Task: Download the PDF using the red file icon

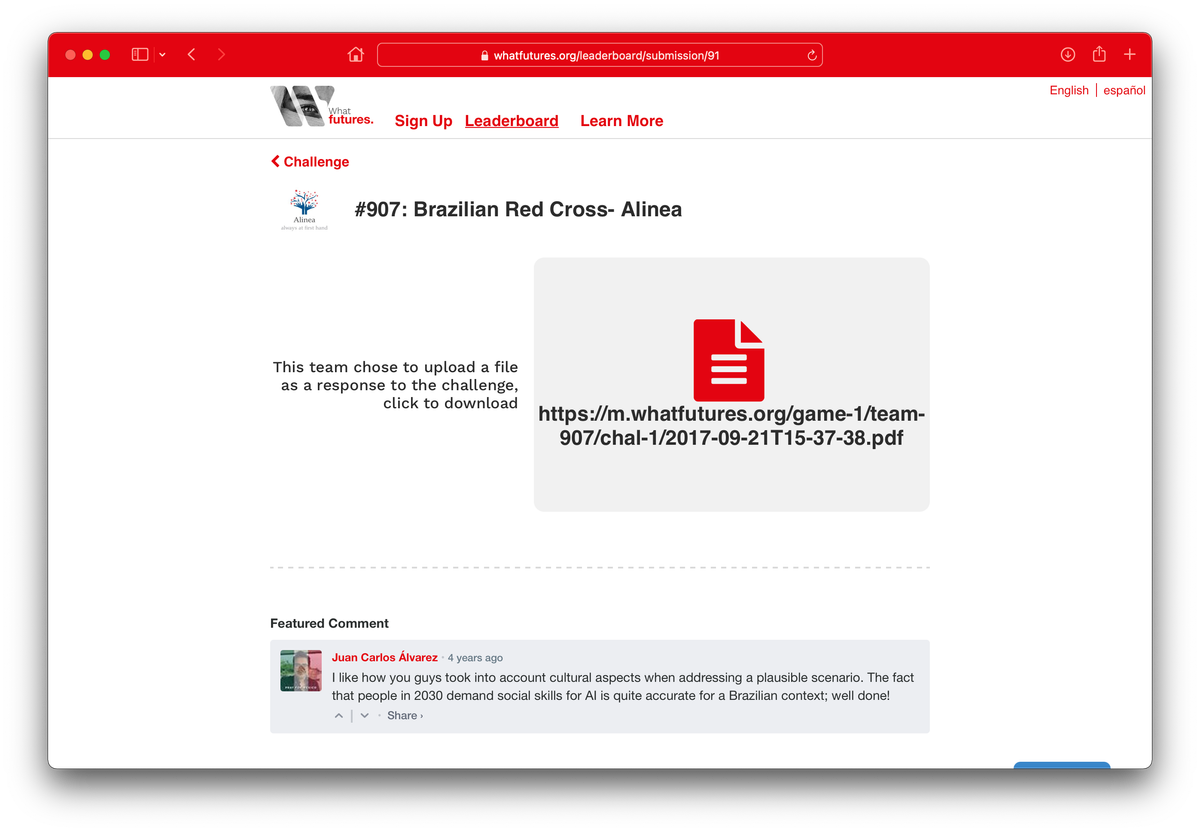Action: point(729,360)
